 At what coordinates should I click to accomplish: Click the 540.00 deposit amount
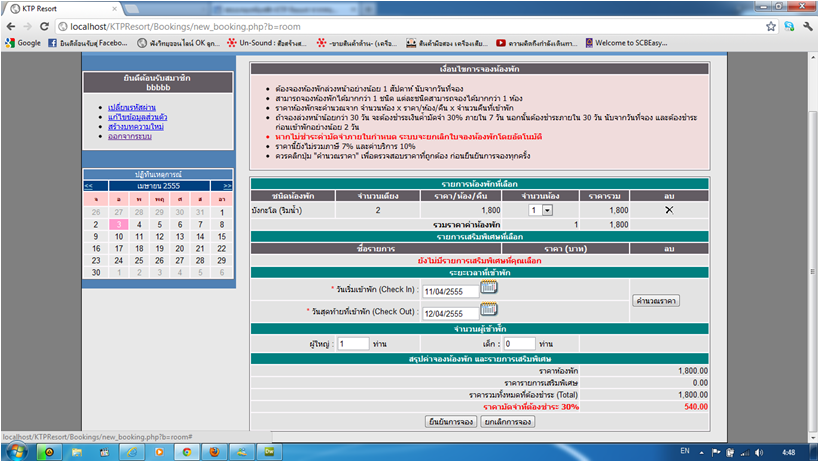pyautogui.click(x=696, y=407)
